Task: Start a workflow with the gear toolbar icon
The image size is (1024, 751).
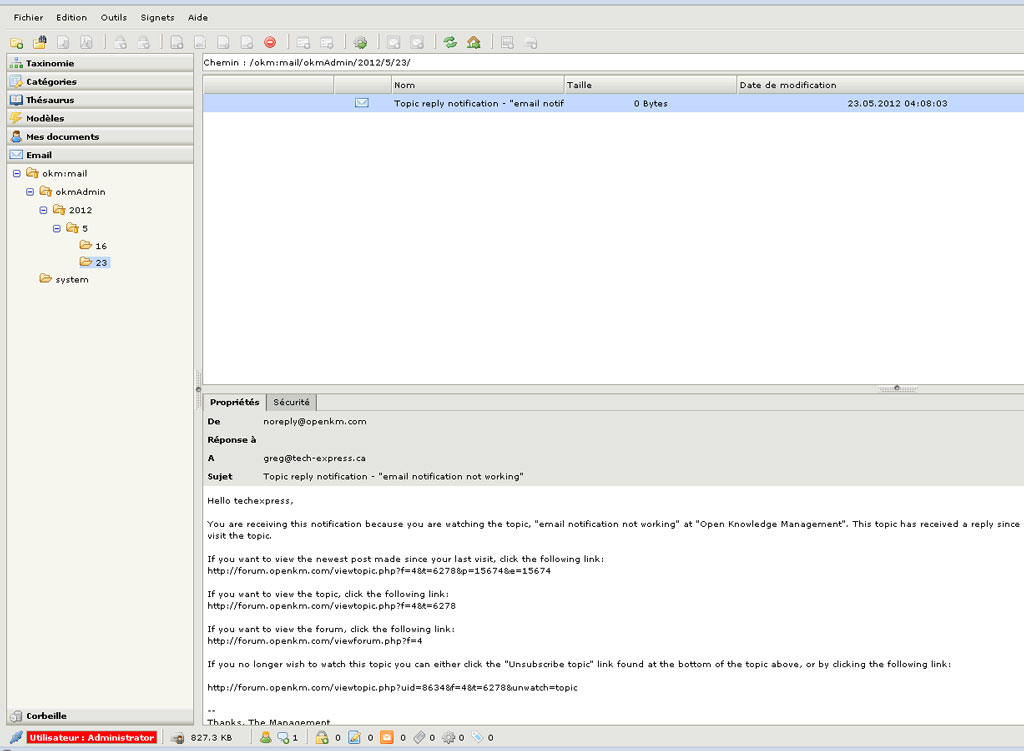Action: point(360,42)
